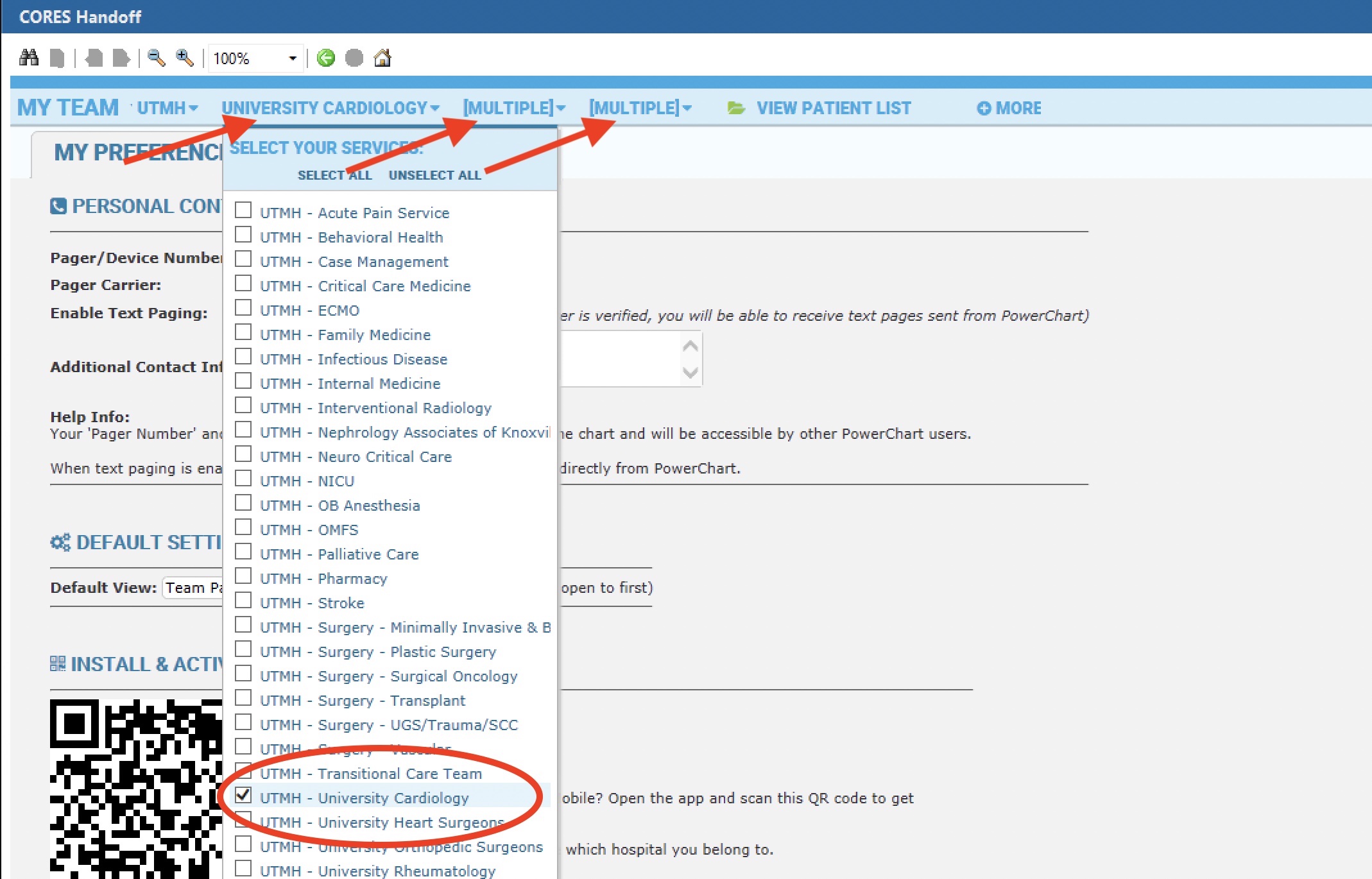Check UTMH - Surgery - Transplant
Screen dimensions: 1372x879
tap(243, 698)
